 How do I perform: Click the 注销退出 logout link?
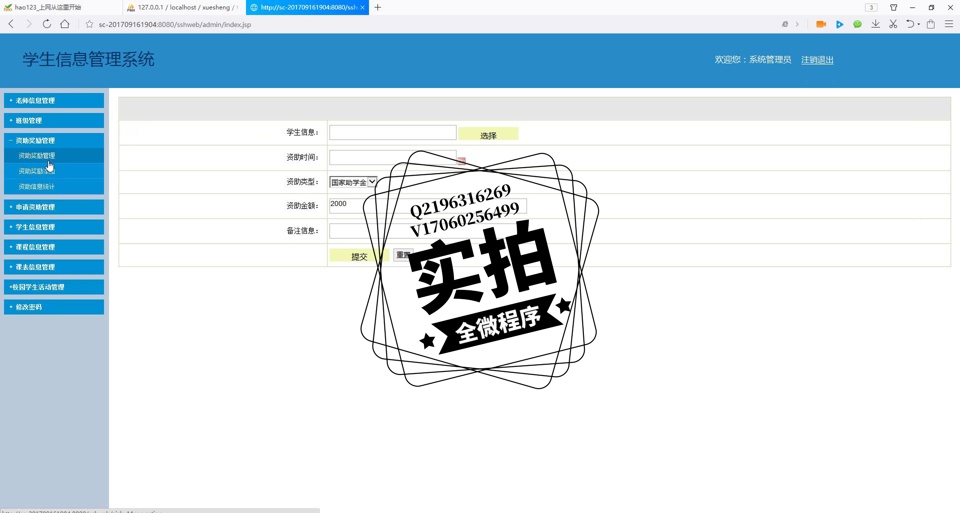817,60
